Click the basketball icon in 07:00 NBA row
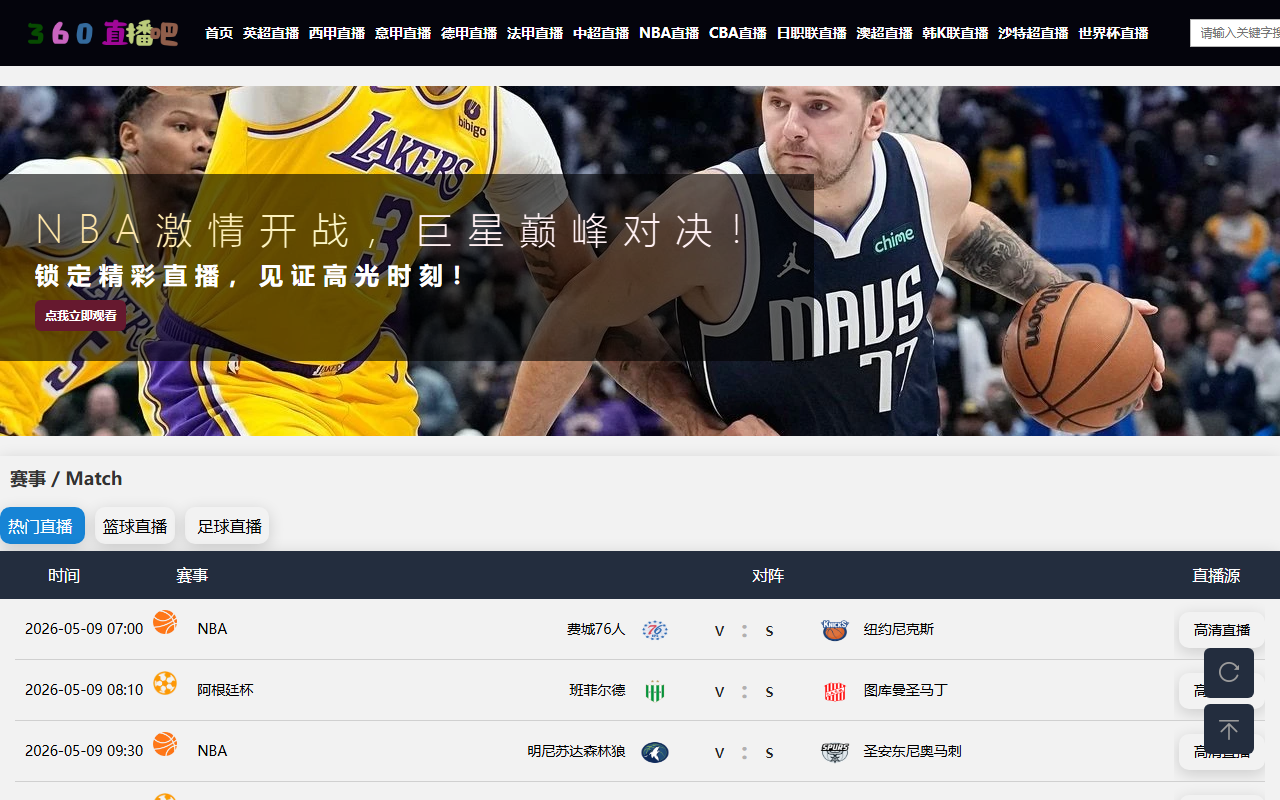1280x800 pixels. pos(165,622)
